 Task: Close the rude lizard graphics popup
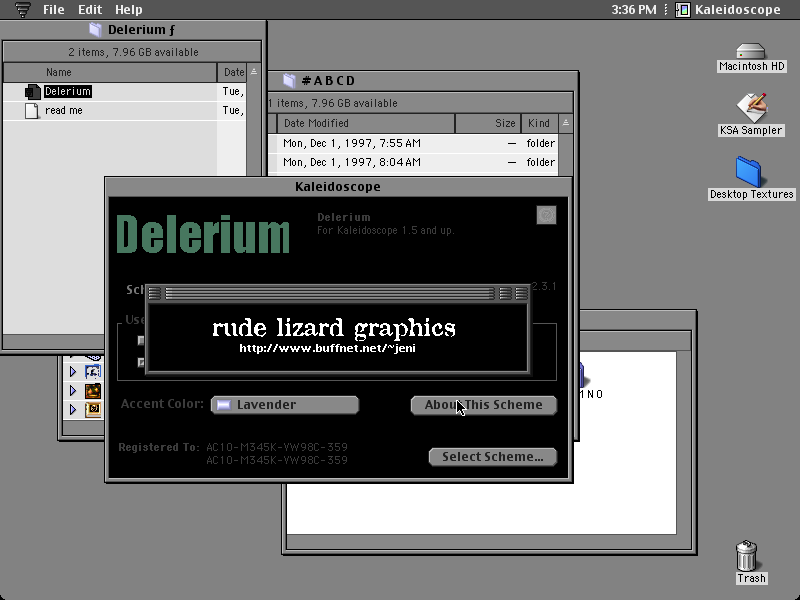pos(155,293)
